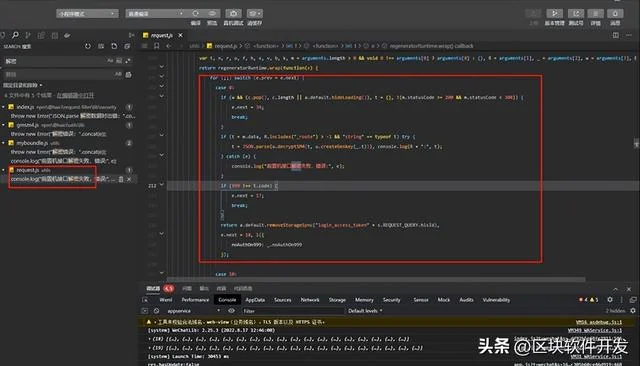Click the open in editor link
The height and width of the screenshot is (366, 640).
click(75, 95)
